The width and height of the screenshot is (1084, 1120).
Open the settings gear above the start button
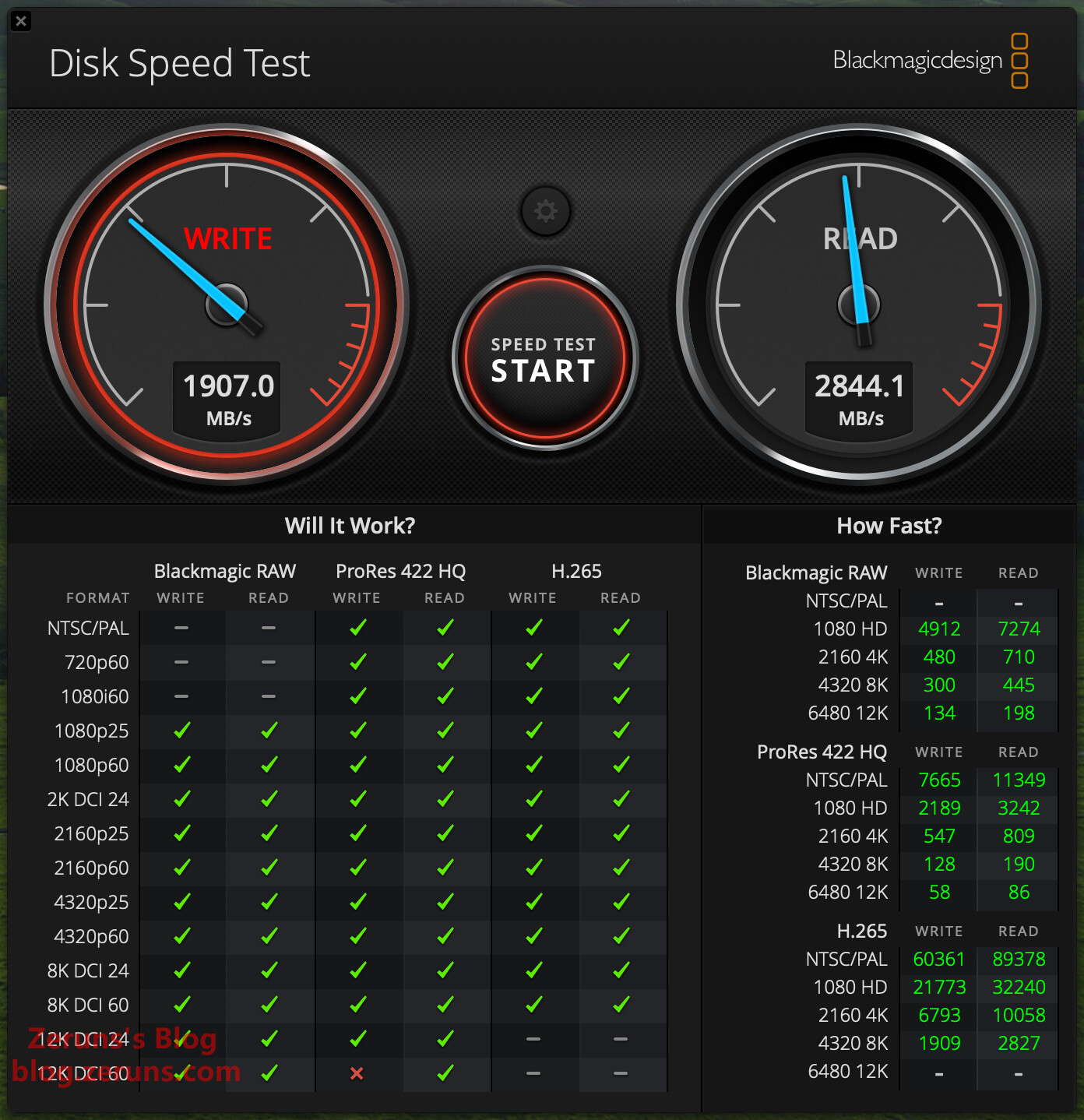pos(545,211)
